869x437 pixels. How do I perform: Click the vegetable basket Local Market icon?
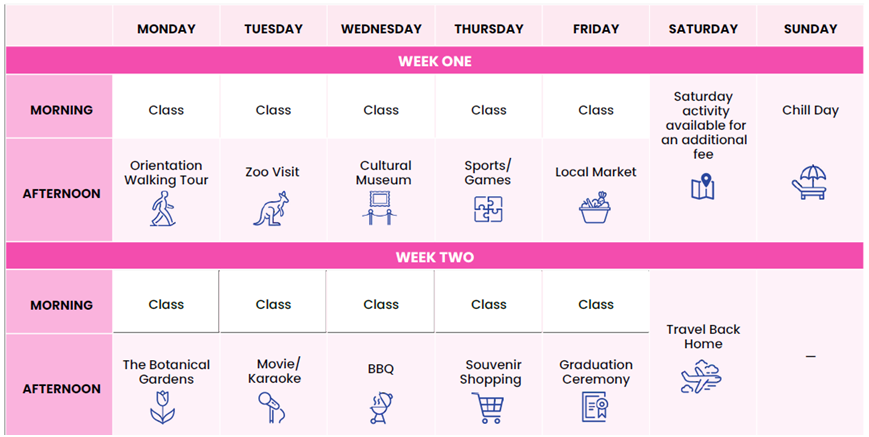[595, 208]
